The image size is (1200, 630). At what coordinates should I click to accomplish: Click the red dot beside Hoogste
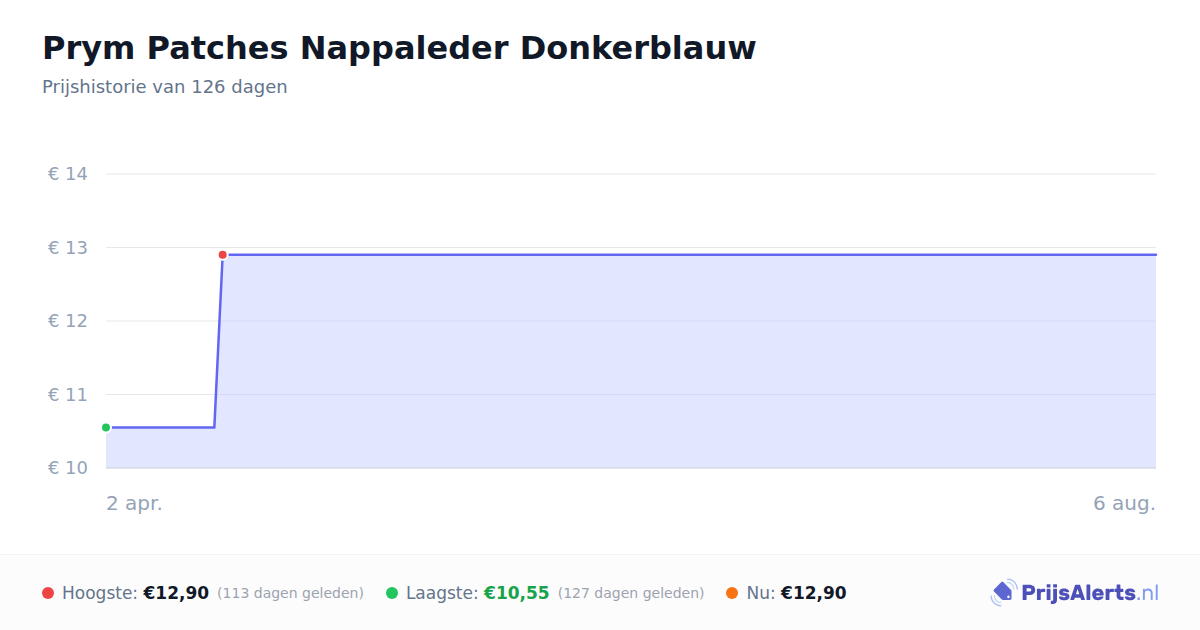point(48,593)
